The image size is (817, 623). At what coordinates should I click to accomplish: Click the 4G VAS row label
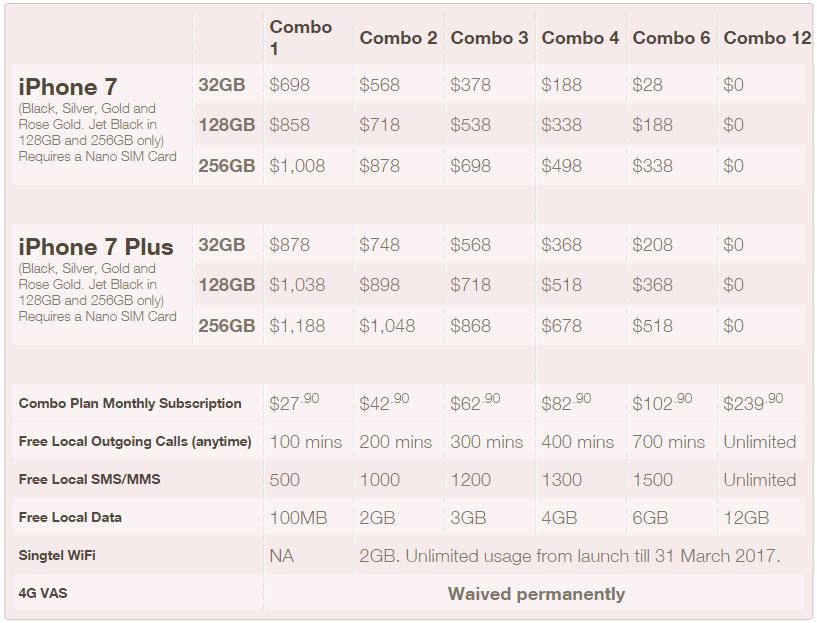tap(43, 593)
